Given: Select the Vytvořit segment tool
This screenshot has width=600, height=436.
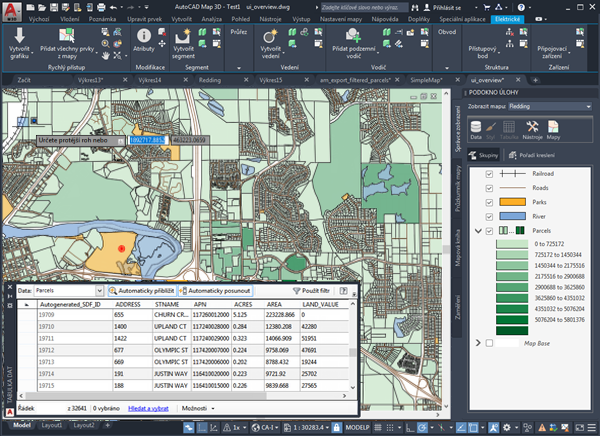Looking at the screenshot, I should pyautogui.click(x=183, y=37).
